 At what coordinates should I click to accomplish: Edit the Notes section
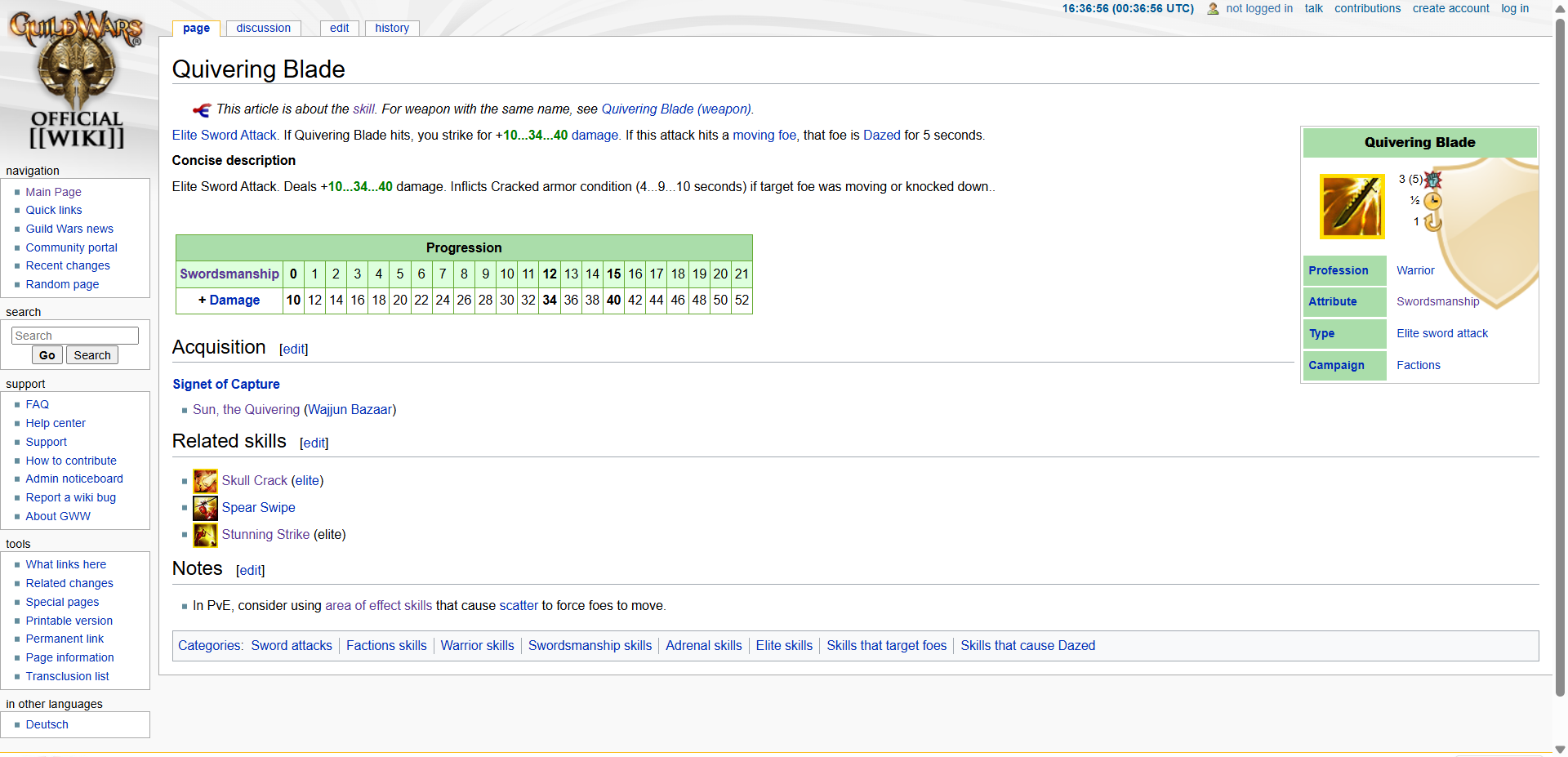[x=250, y=570]
